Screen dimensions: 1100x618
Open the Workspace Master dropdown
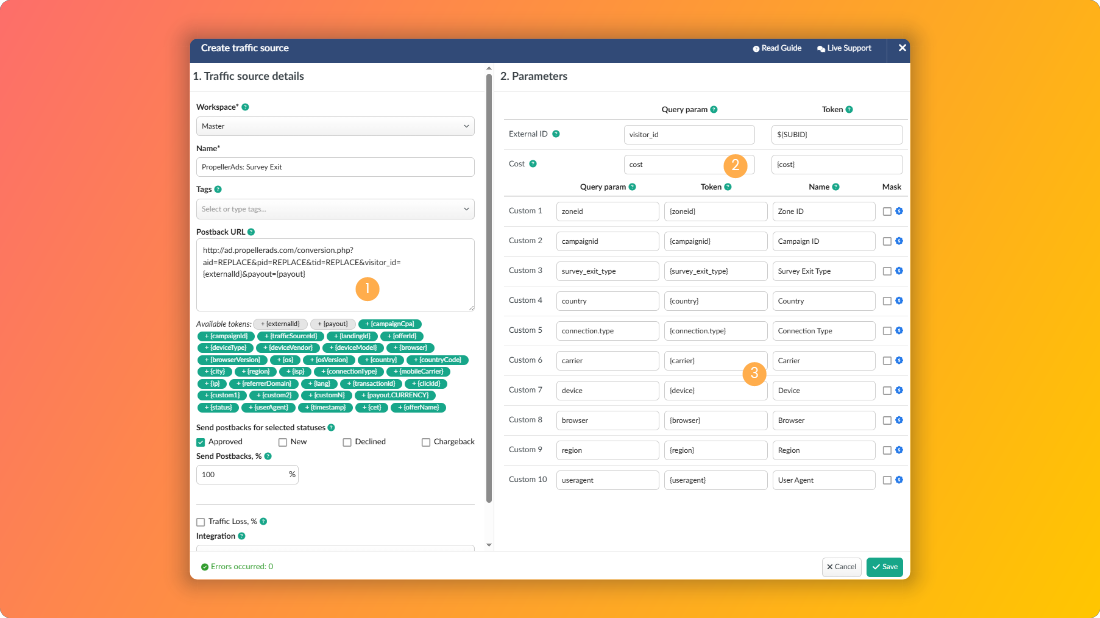click(x=335, y=126)
